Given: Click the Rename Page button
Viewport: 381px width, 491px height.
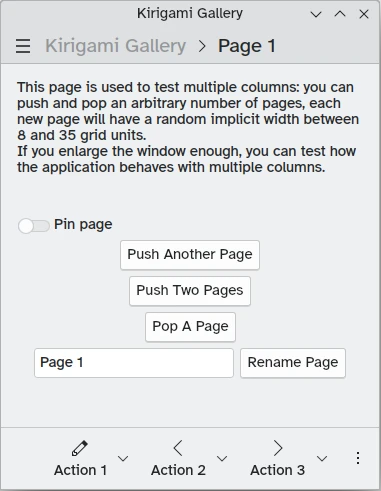Looking at the screenshot, I should pos(293,363).
